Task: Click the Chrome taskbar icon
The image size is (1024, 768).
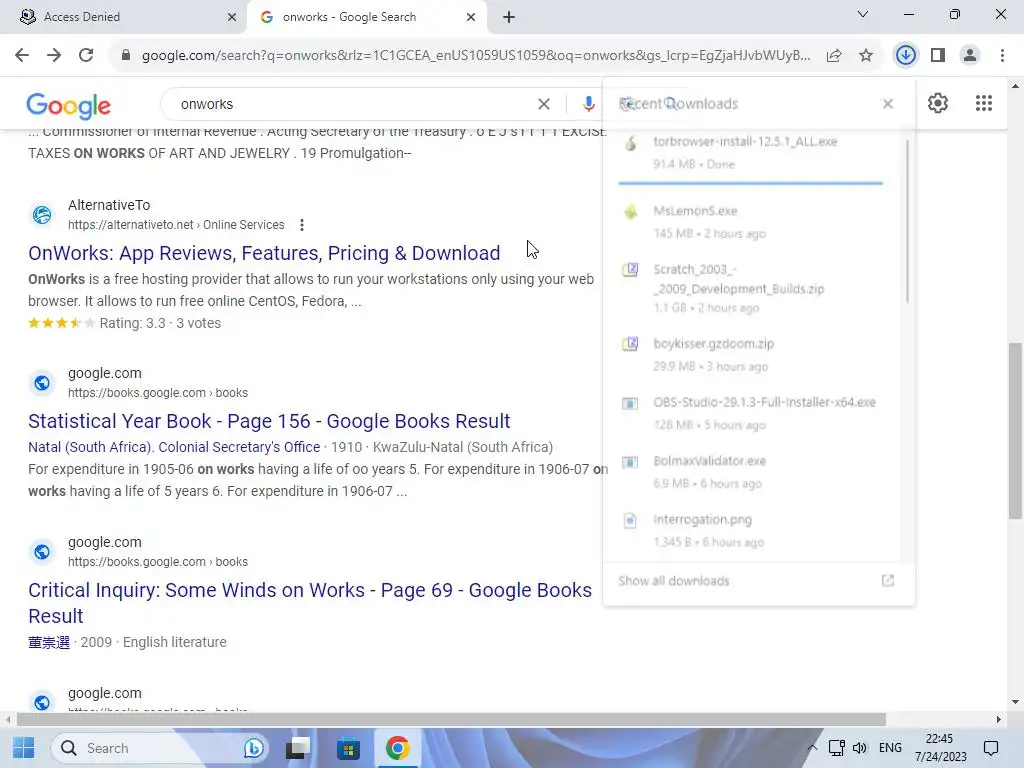Action: pyautogui.click(x=397, y=748)
